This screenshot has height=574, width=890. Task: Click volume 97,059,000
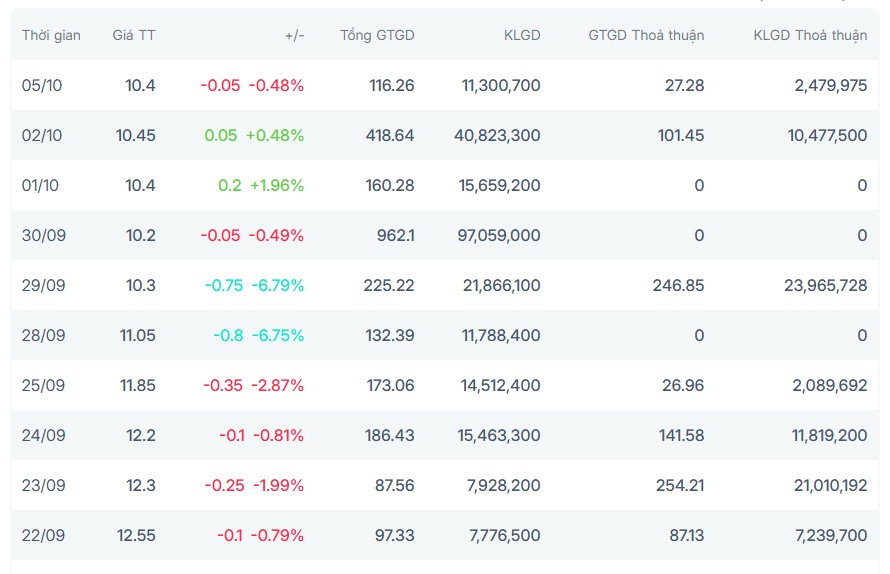[x=499, y=235]
